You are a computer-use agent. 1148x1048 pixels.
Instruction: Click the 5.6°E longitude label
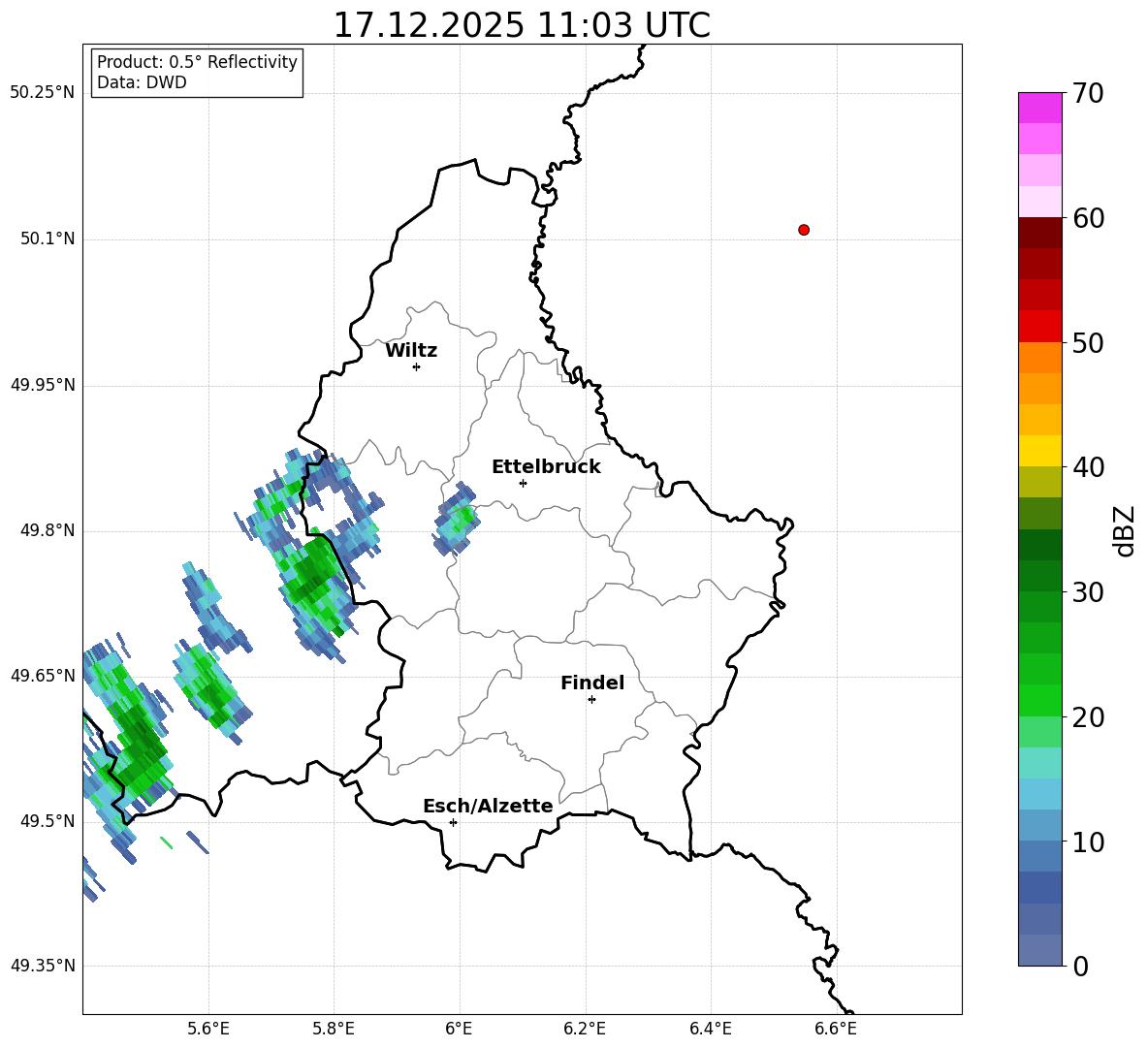click(x=207, y=1029)
